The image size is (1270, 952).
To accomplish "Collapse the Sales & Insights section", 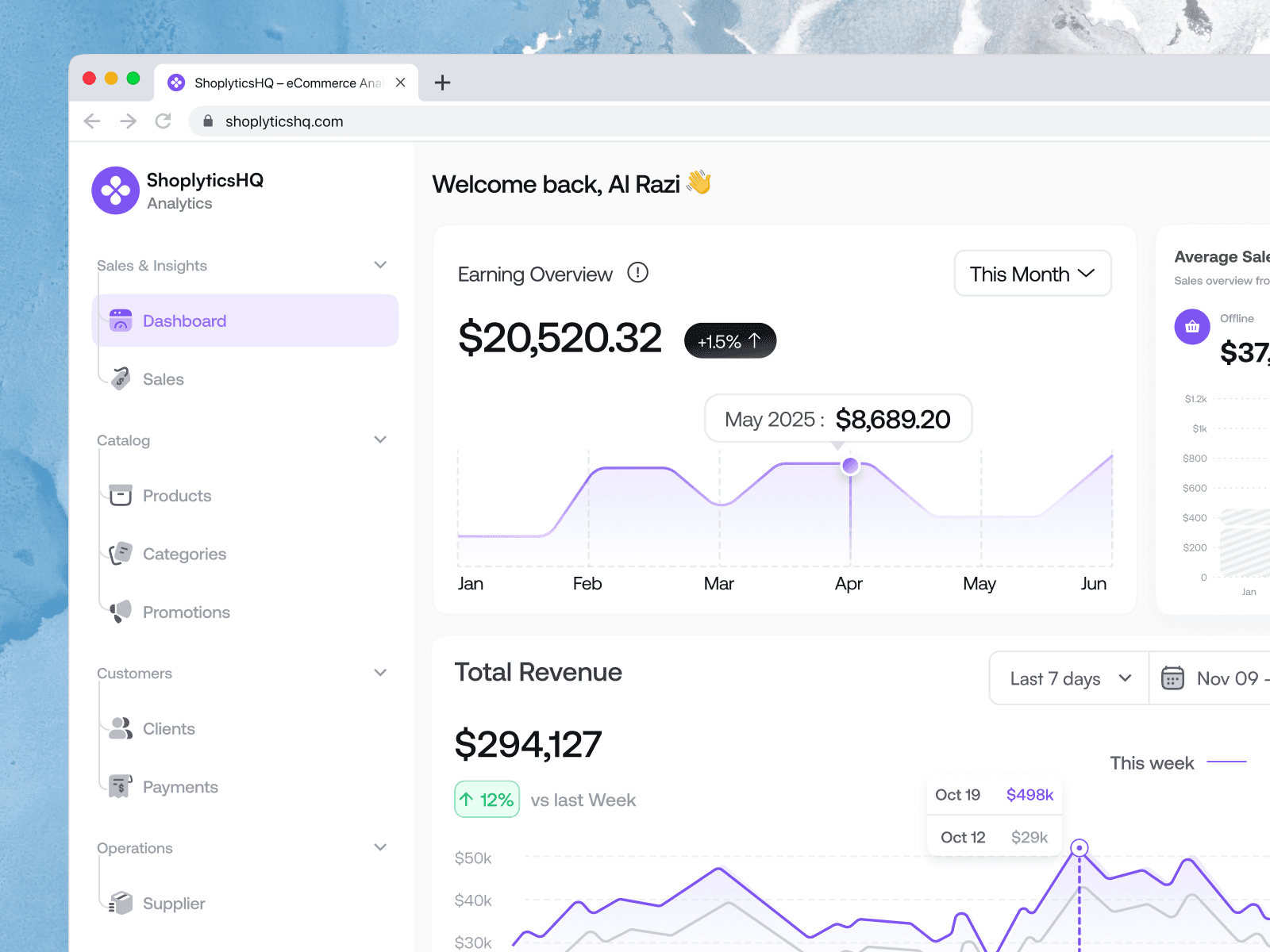I will pyautogui.click(x=380, y=265).
